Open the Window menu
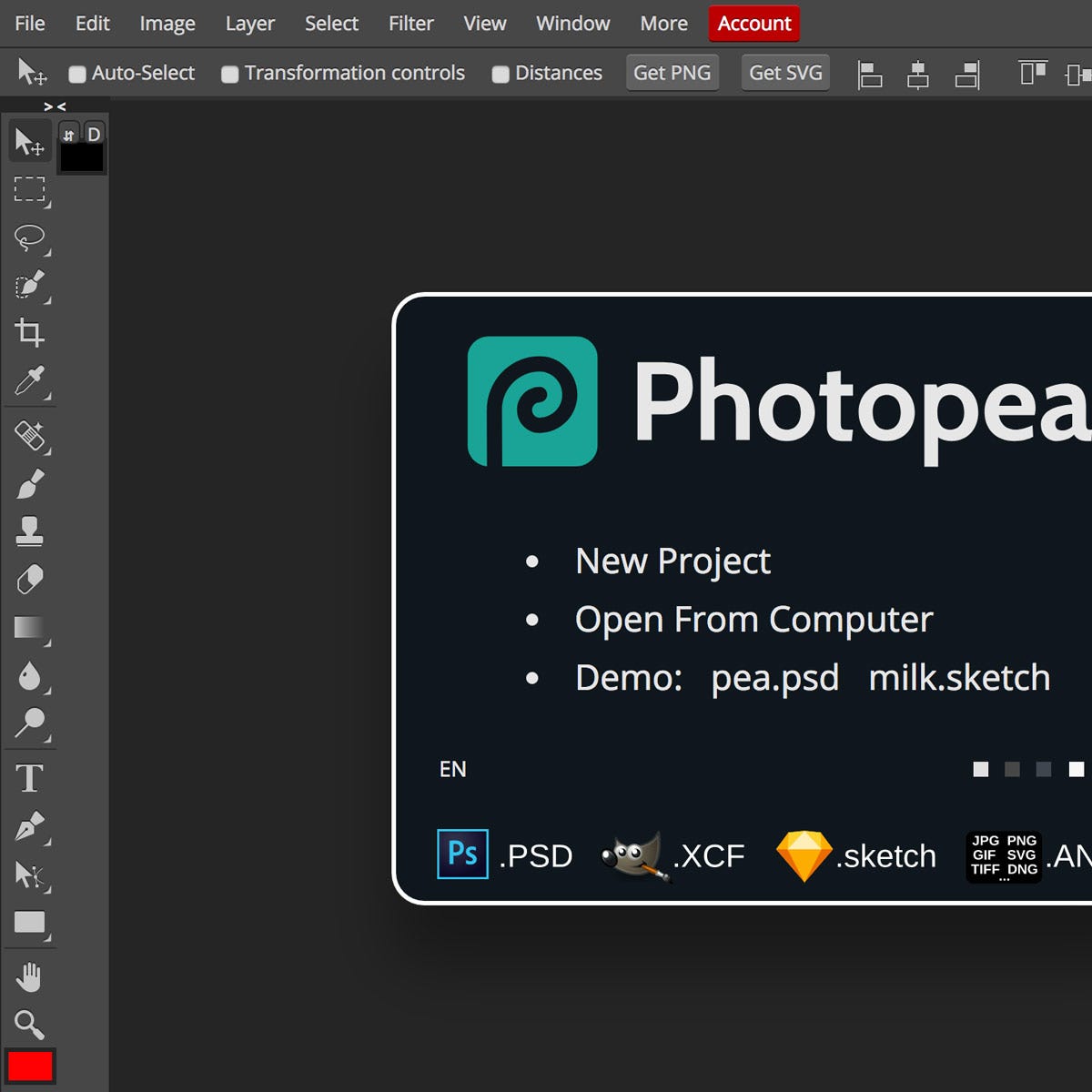The height and width of the screenshot is (1092, 1092). point(573,24)
